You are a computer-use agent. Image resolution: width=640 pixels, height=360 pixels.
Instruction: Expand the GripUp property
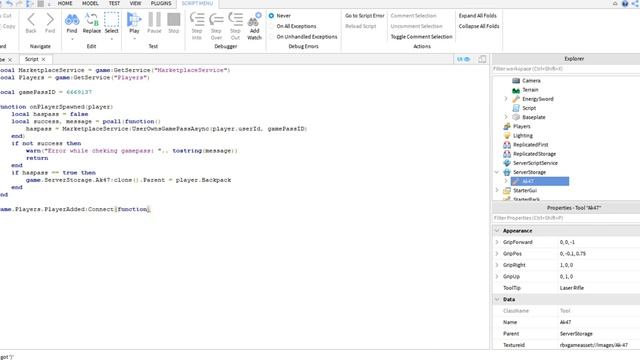point(497,276)
